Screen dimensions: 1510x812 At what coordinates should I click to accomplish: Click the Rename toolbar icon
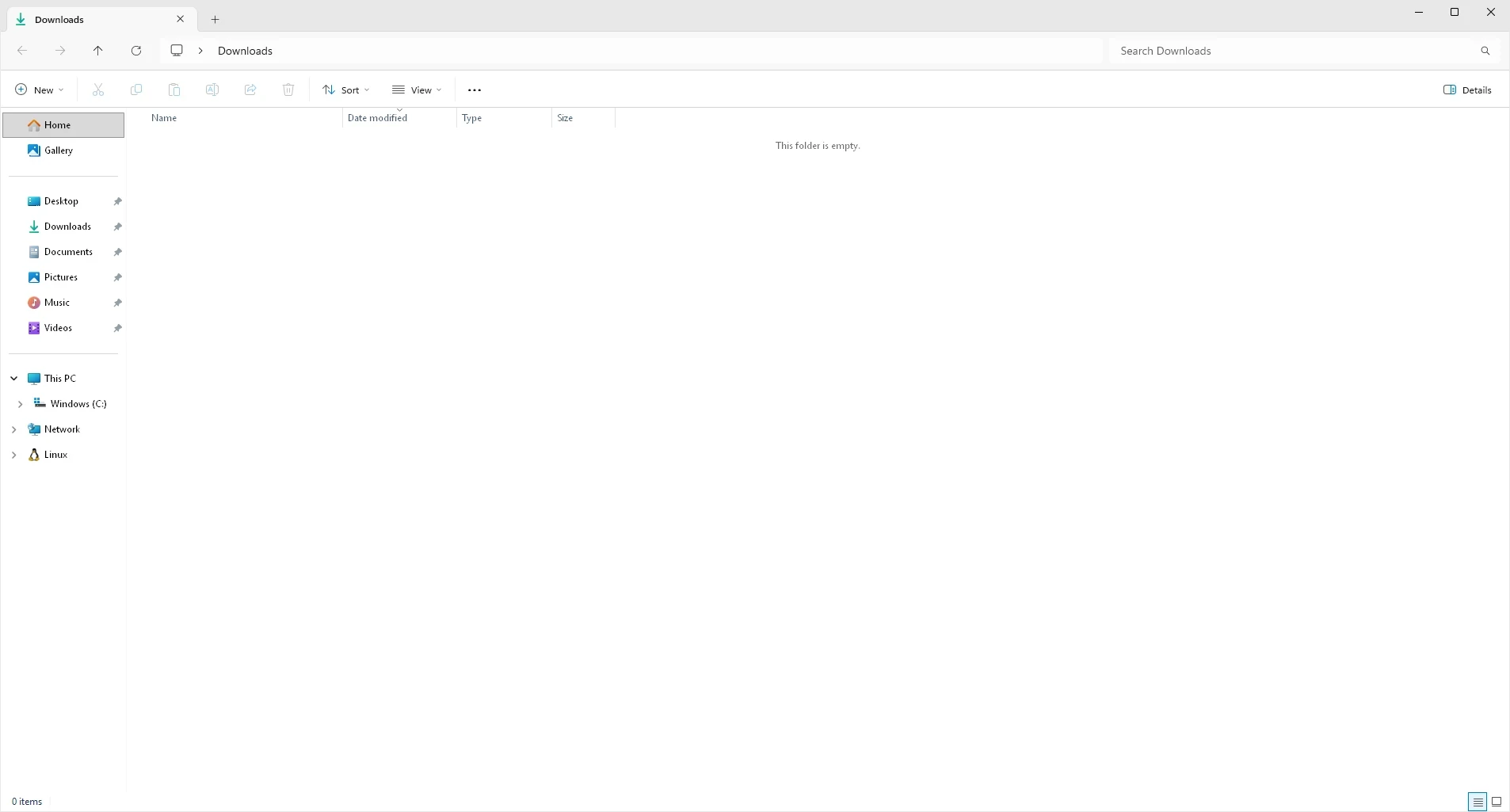pos(212,90)
